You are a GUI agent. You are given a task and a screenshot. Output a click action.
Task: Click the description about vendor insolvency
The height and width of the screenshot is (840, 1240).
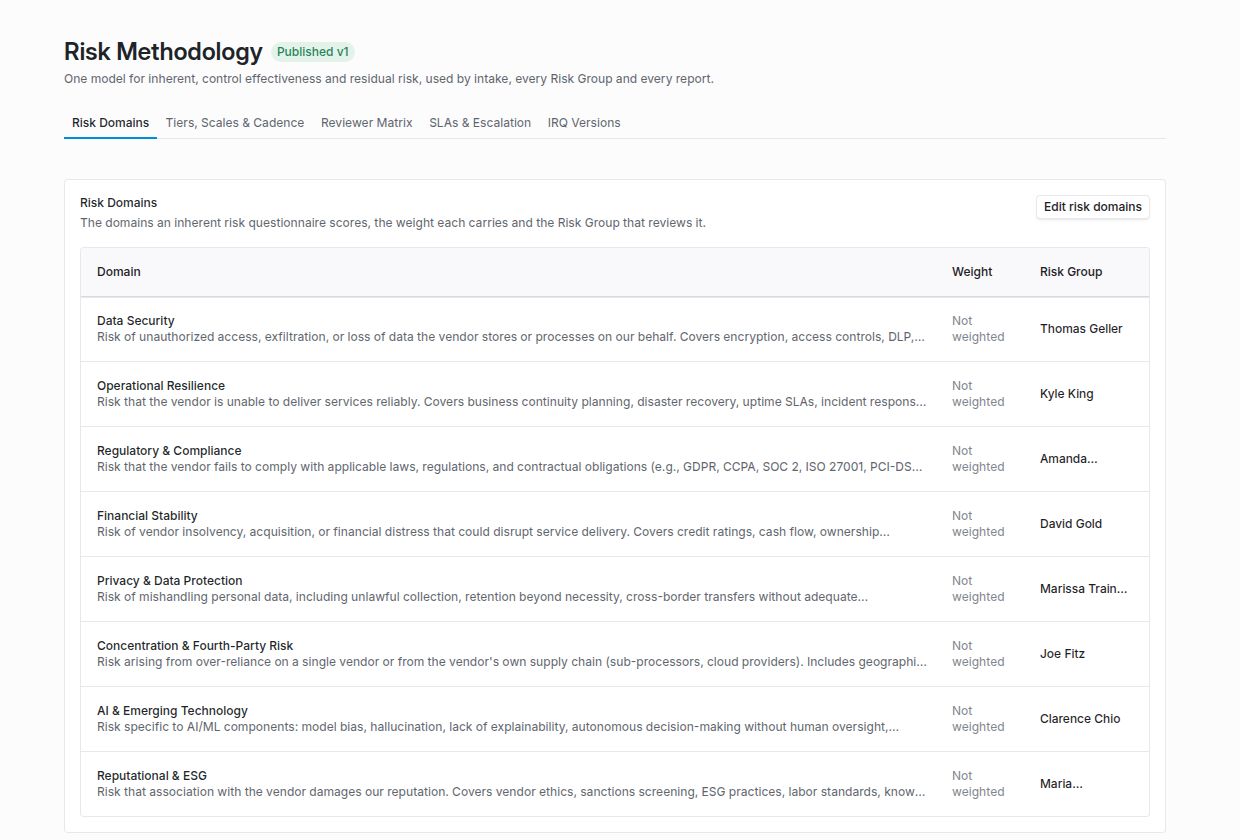click(x=493, y=532)
